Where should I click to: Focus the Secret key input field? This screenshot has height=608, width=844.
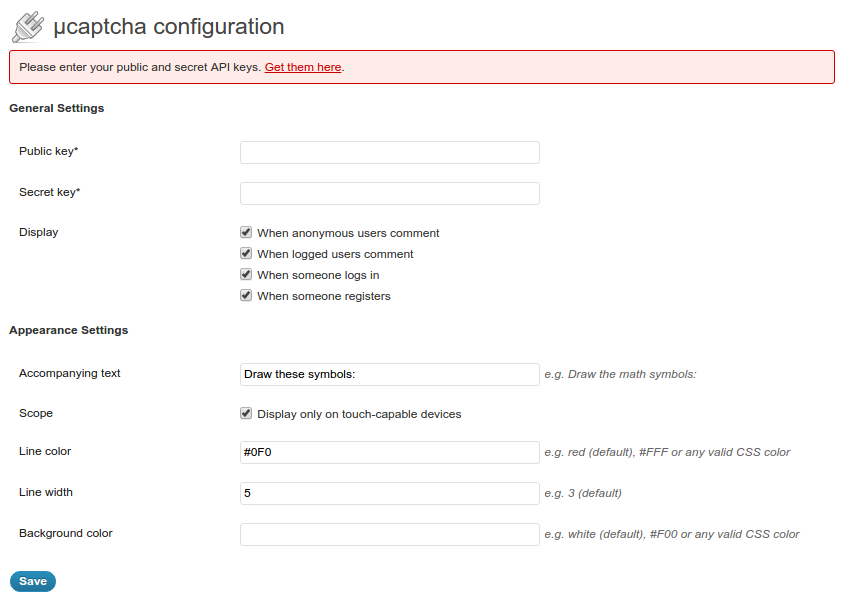point(390,193)
